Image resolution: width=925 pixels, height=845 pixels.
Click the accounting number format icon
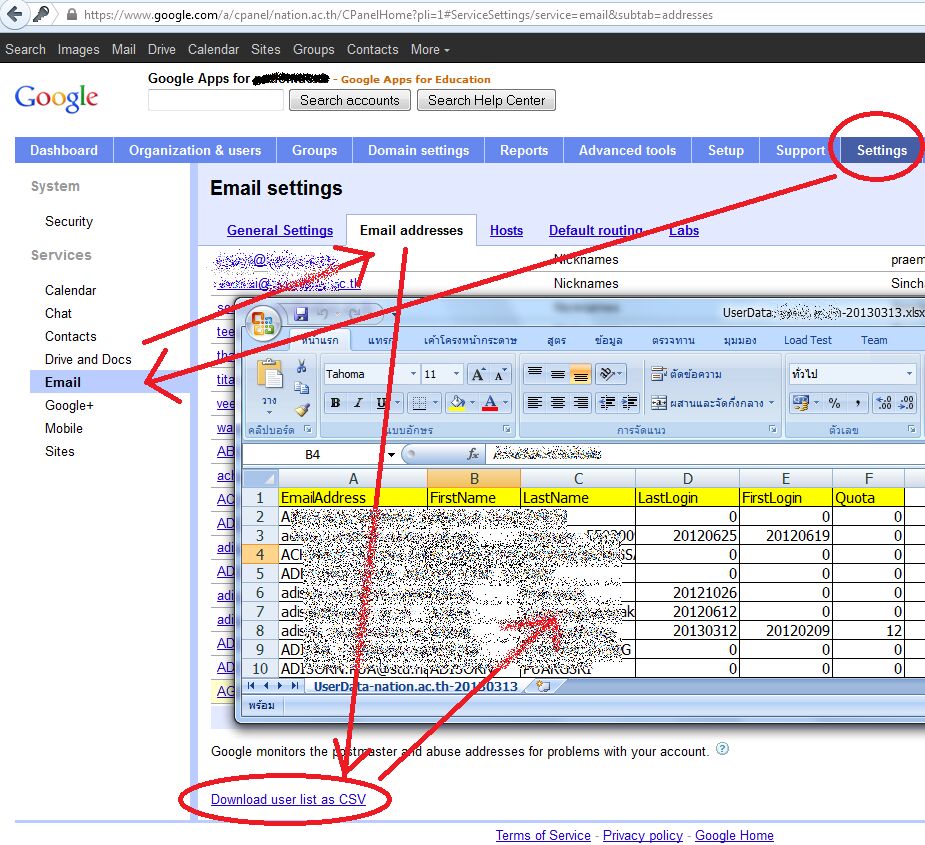[801, 403]
